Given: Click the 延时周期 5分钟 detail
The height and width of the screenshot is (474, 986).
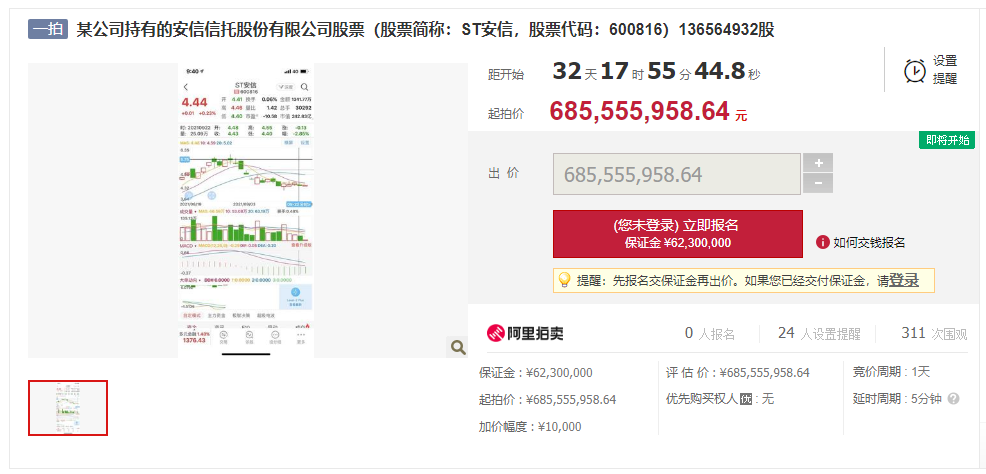Looking at the screenshot, I should click(897, 399).
